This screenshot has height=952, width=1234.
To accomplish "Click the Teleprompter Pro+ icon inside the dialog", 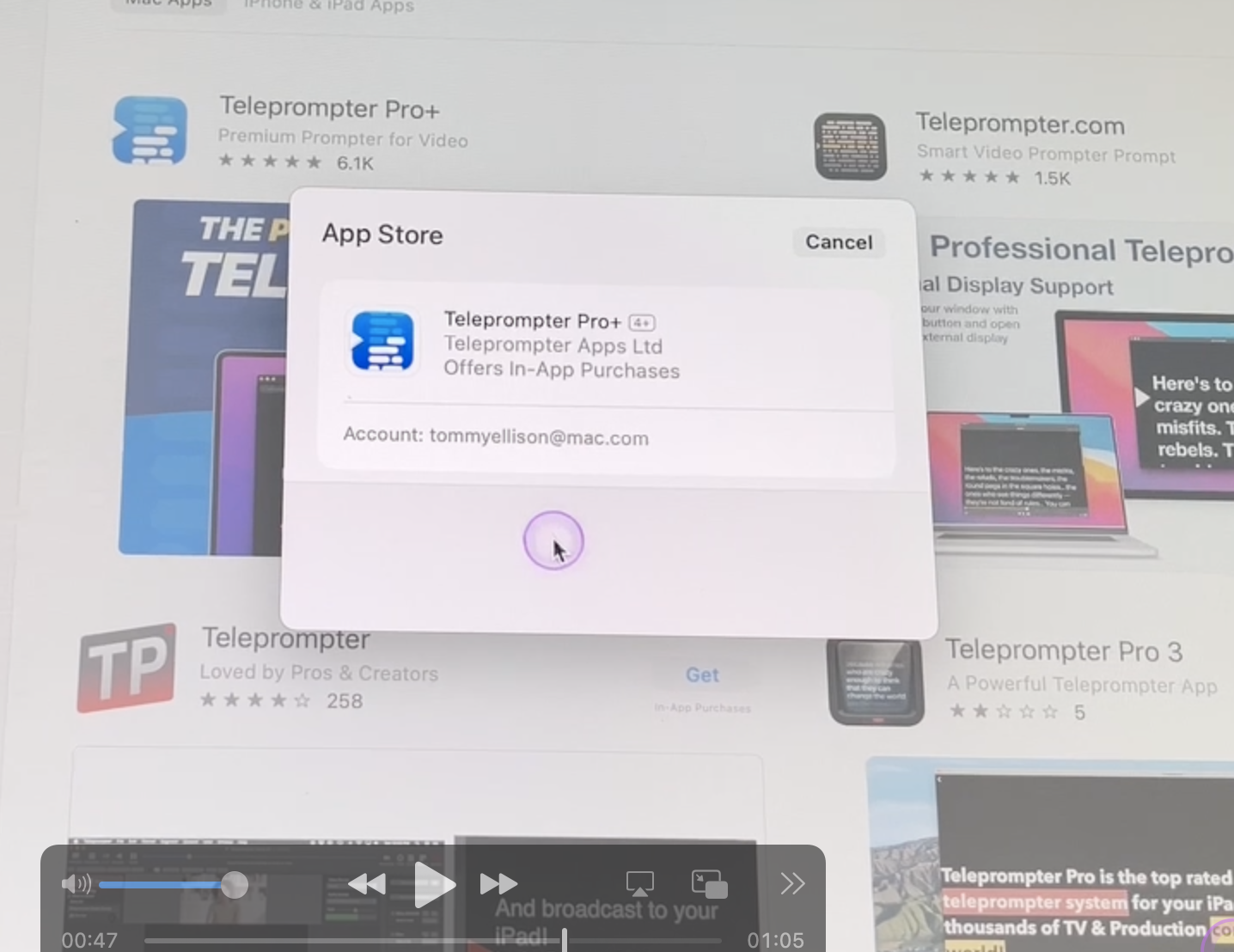I will [382, 341].
